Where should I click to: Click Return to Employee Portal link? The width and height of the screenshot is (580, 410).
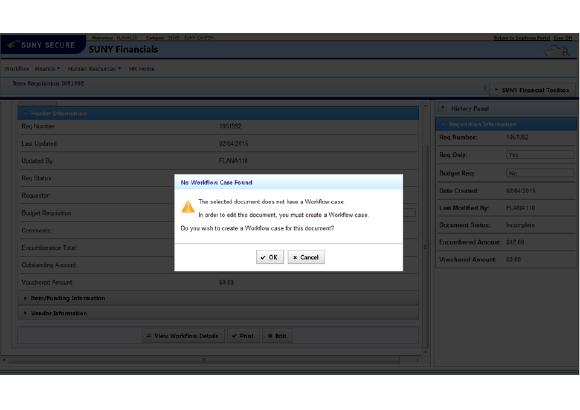[x=522, y=38]
